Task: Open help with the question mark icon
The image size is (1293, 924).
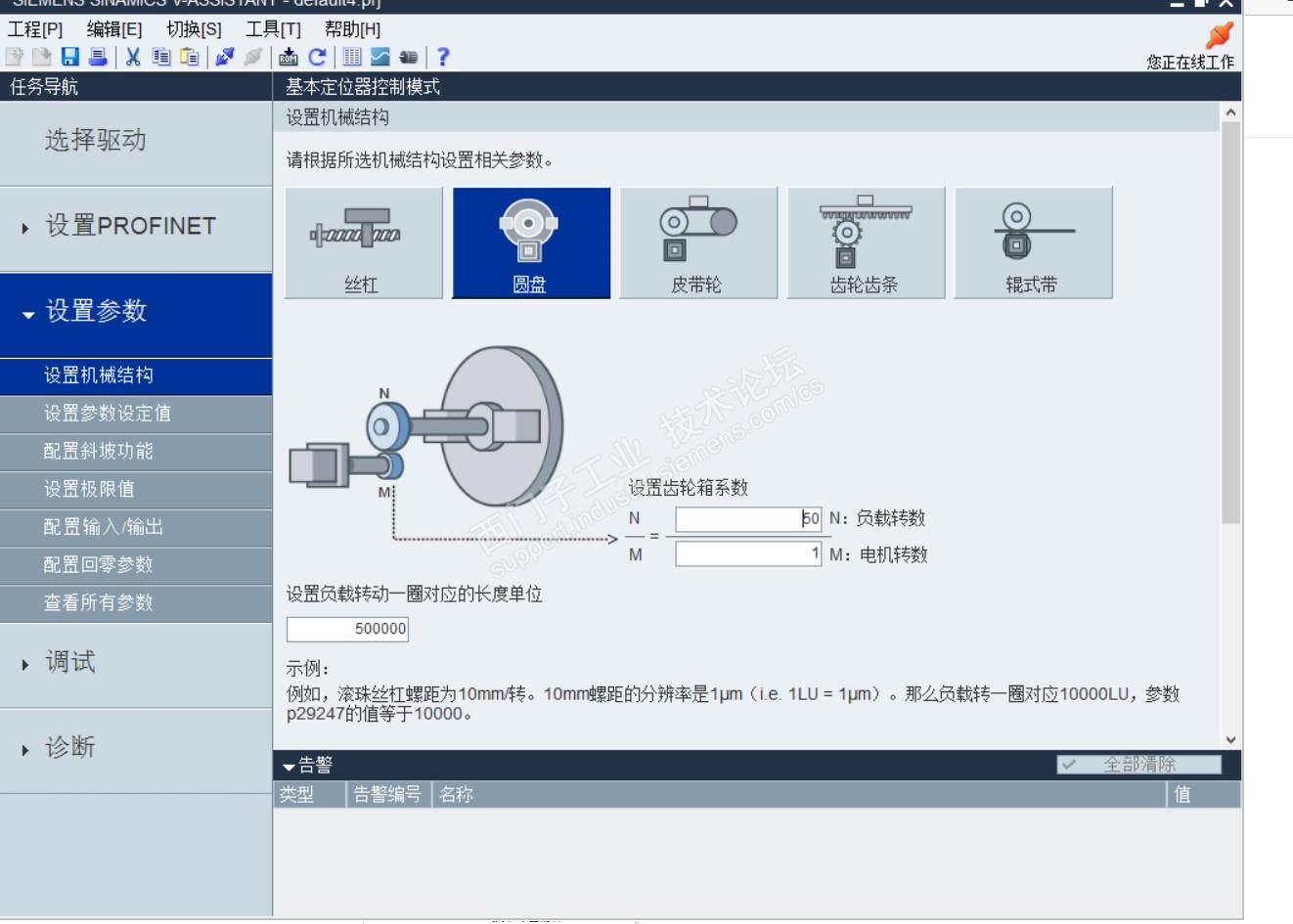Action: click(x=443, y=58)
